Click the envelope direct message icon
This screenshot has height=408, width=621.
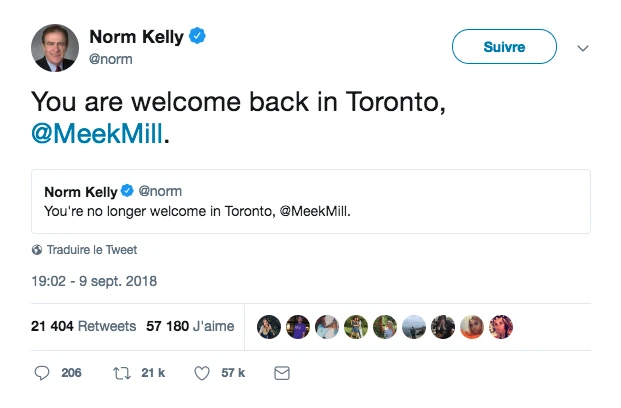pos(281,373)
